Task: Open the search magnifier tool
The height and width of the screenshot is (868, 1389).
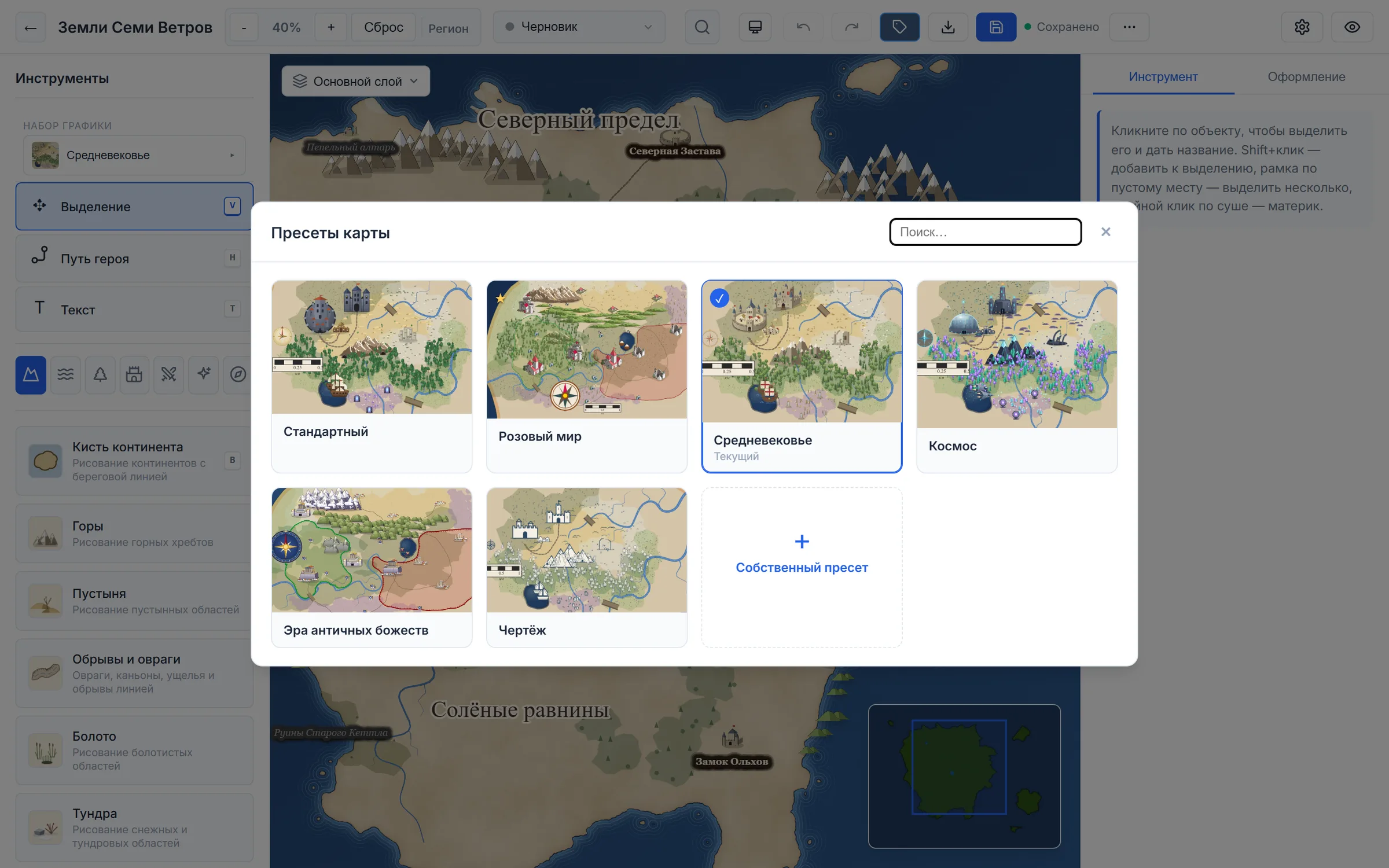Action: (x=702, y=27)
